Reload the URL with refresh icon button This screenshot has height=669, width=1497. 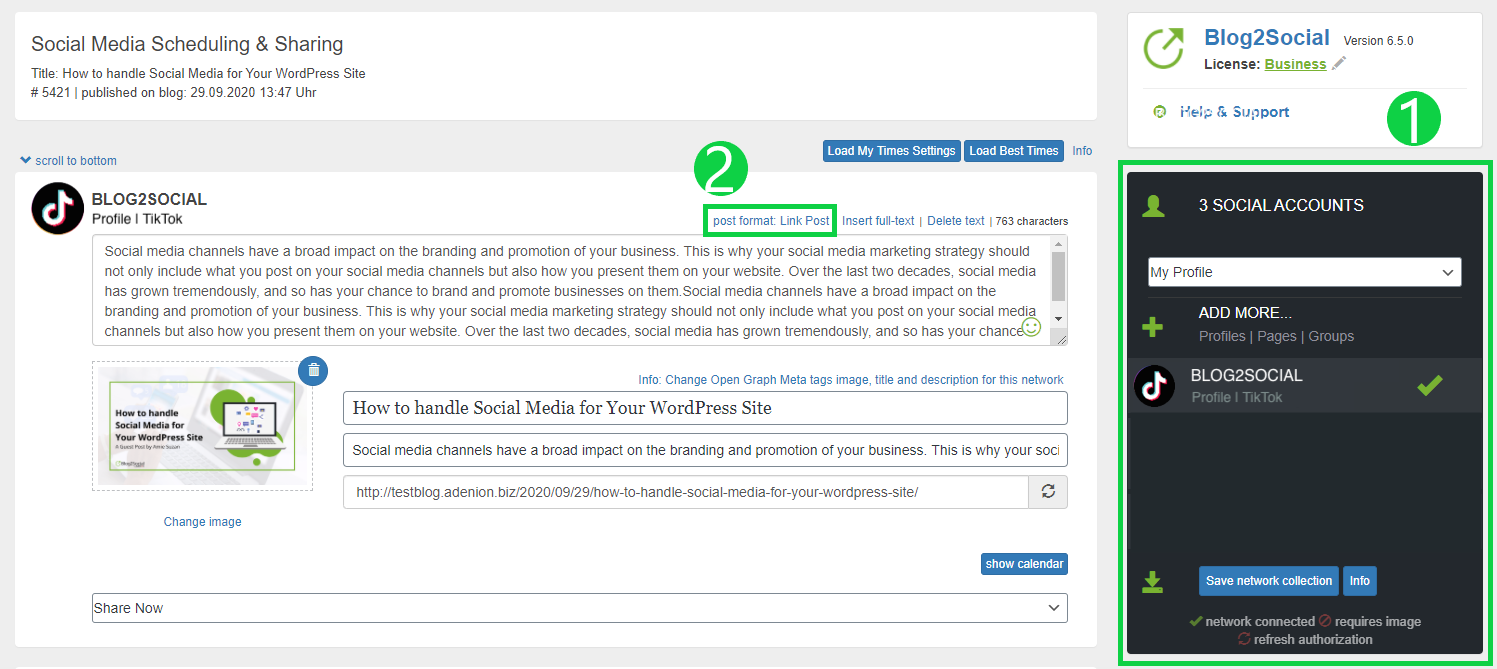point(1048,492)
